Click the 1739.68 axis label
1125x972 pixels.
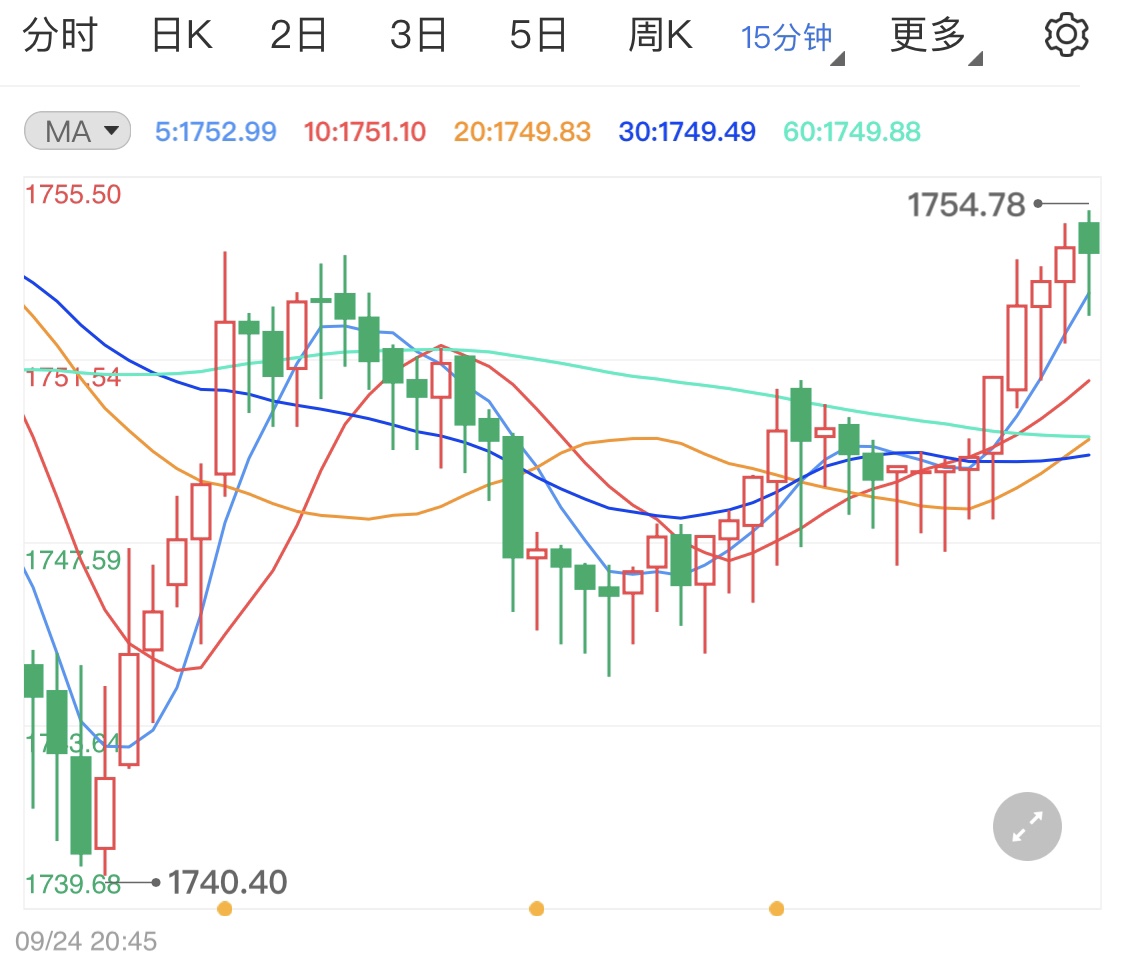(x=73, y=884)
